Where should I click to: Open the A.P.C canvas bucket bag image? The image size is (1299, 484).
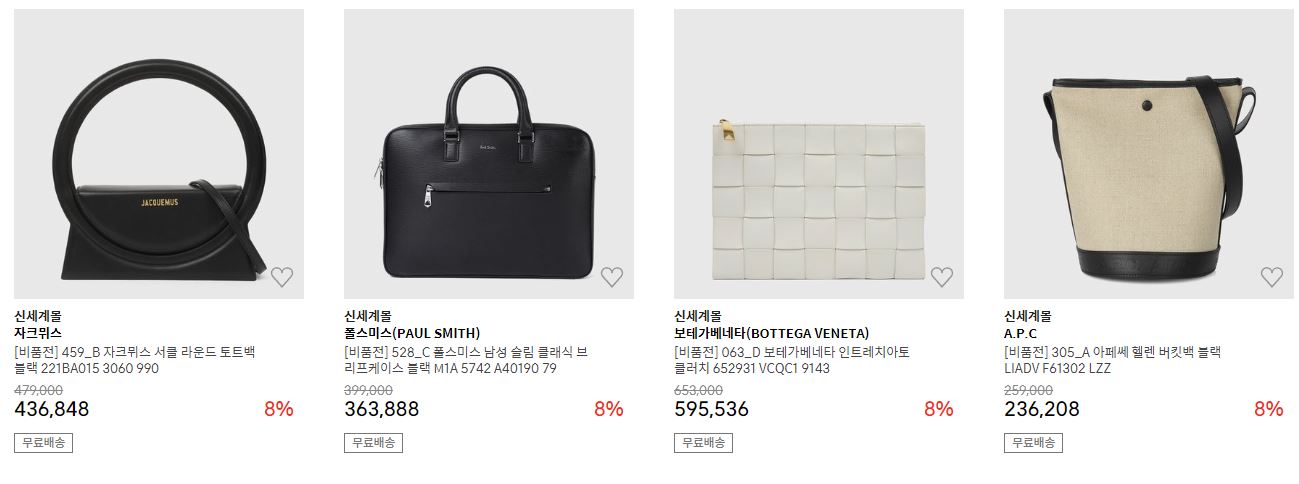(1149, 154)
